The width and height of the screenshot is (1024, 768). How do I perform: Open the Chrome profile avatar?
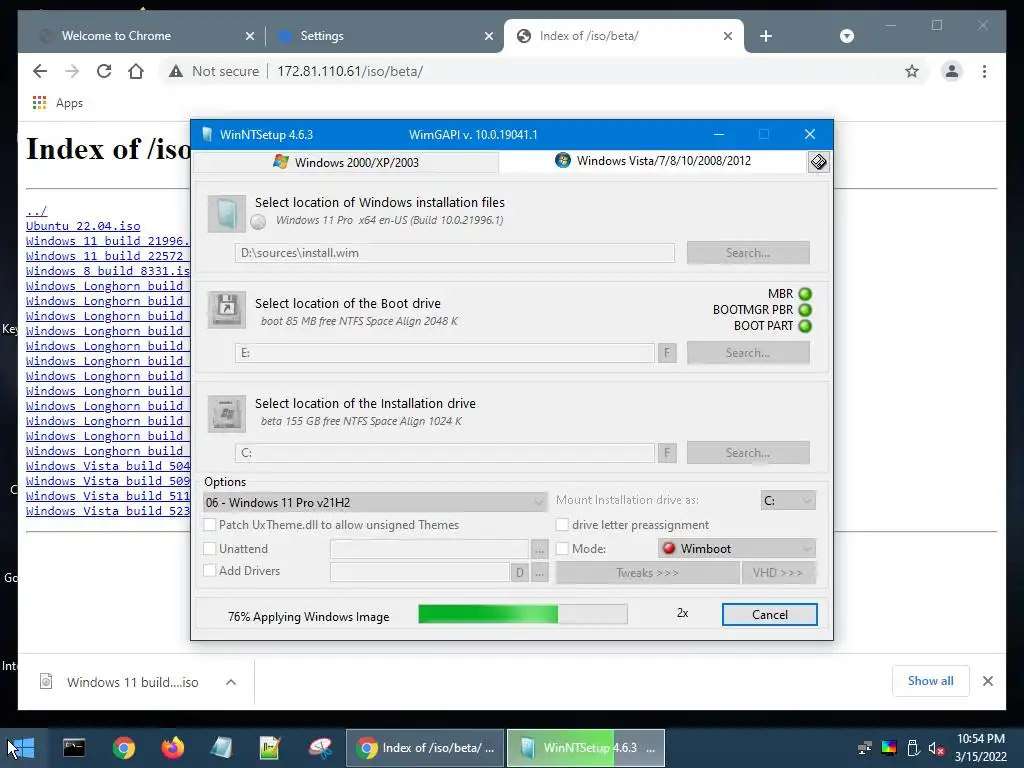pyautogui.click(x=952, y=71)
